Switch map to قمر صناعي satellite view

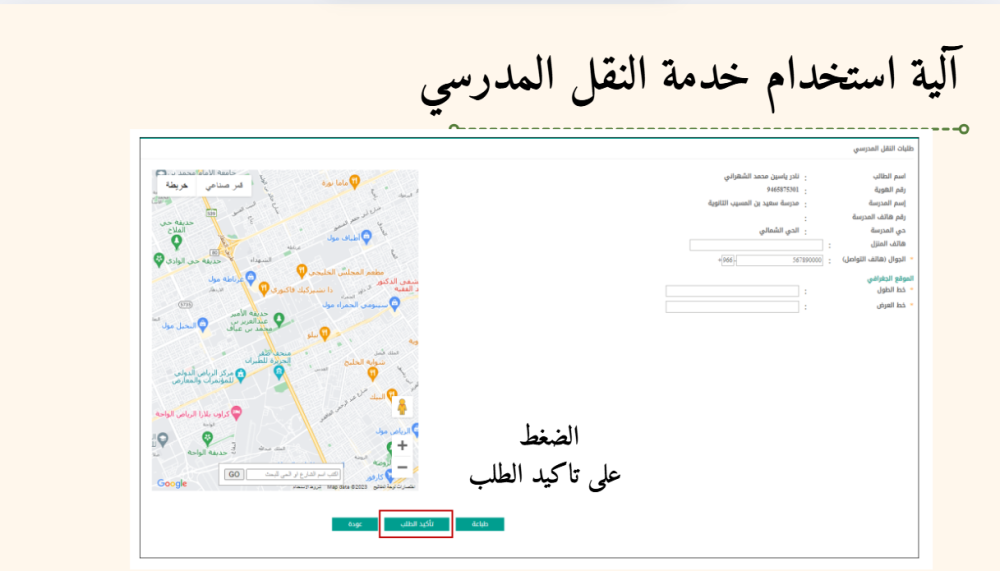coord(224,186)
